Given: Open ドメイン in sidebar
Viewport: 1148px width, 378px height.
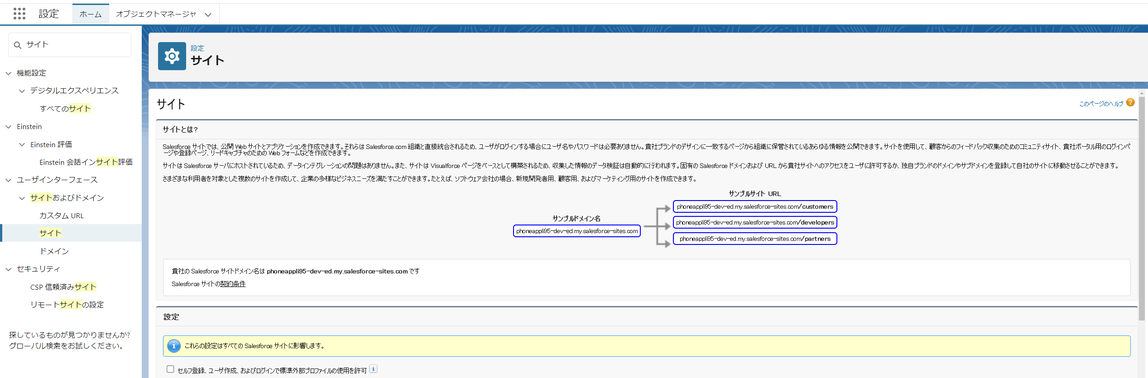Looking at the screenshot, I should point(54,251).
